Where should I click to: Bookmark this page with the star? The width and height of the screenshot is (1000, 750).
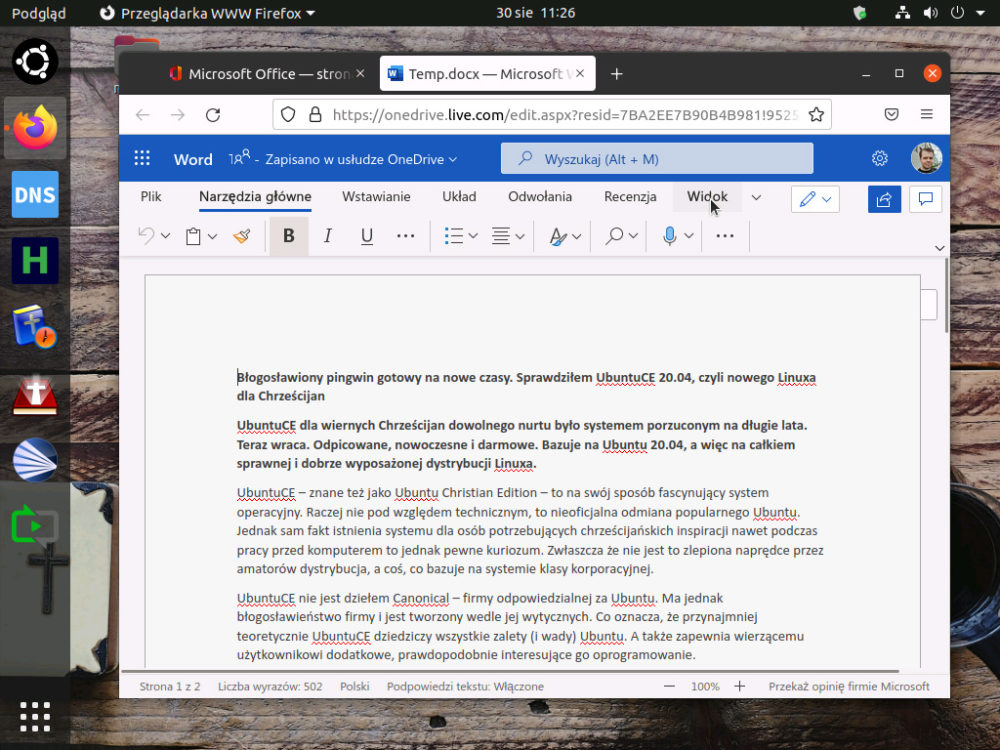click(x=816, y=115)
